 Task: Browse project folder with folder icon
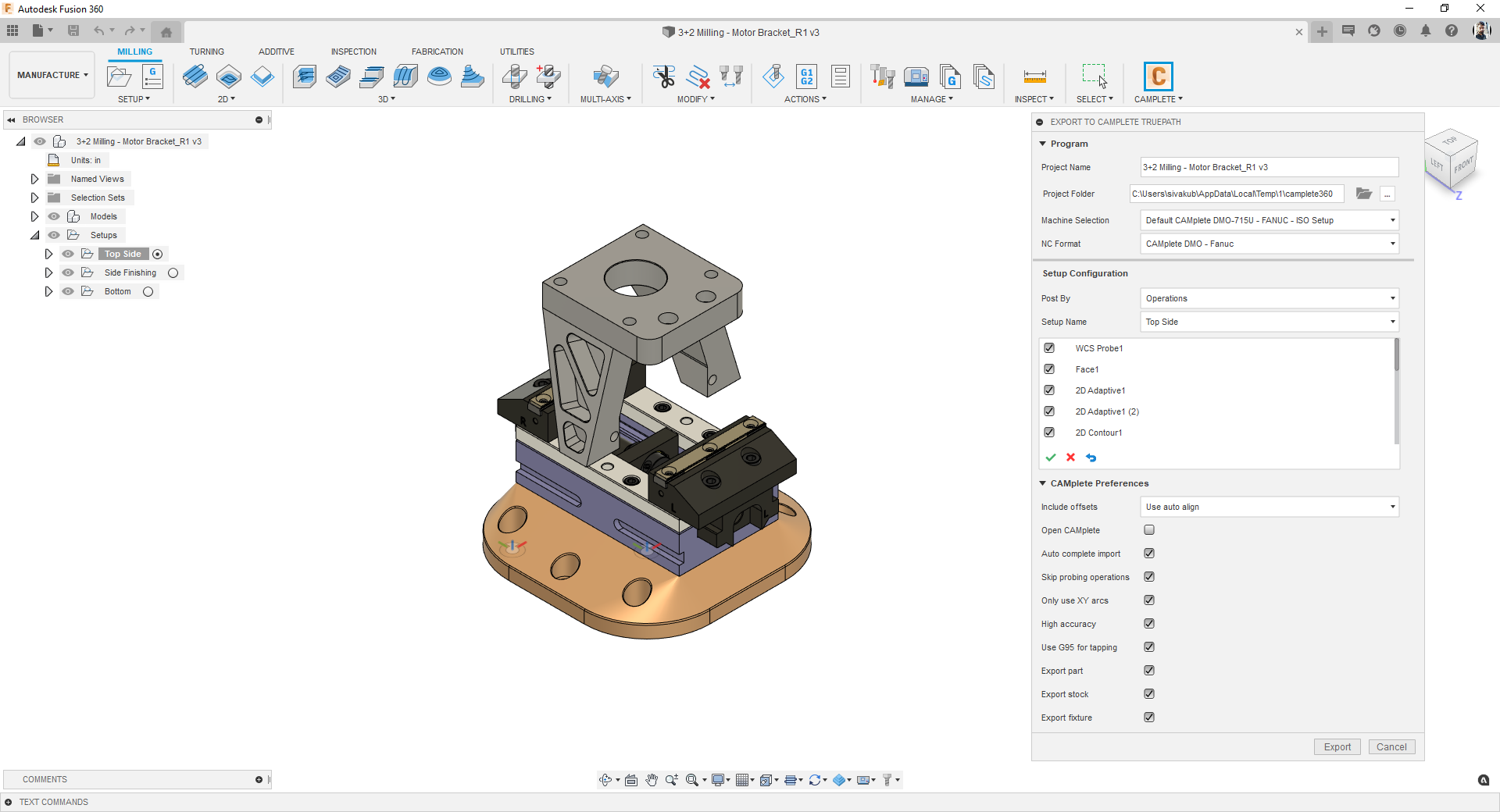(1364, 194)
